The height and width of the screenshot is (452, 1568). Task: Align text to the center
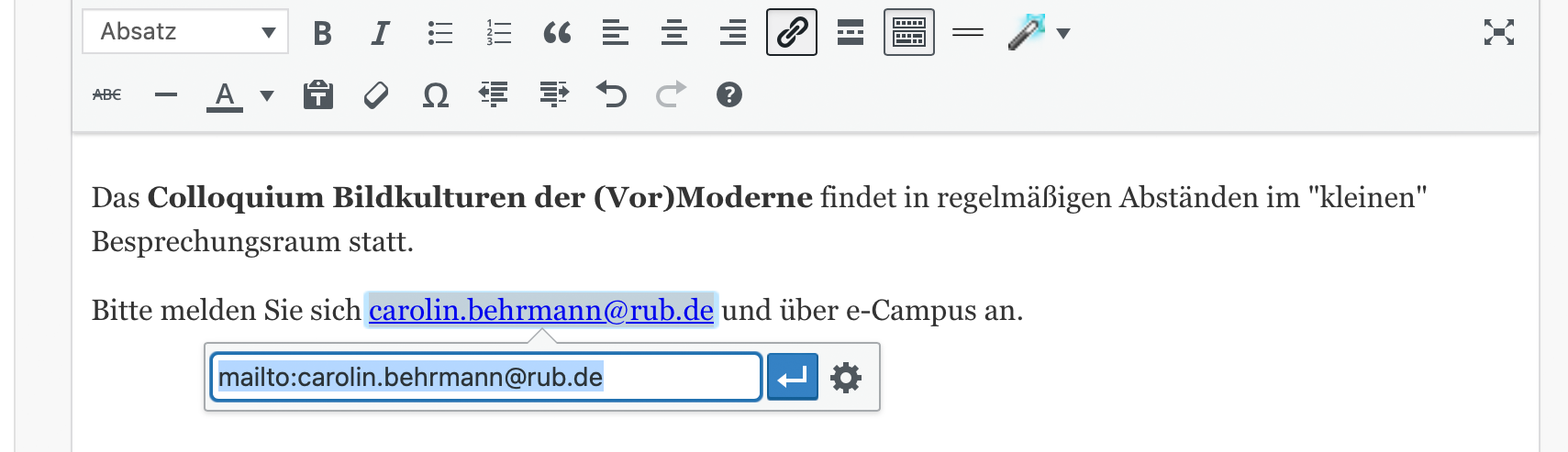pos(674,33)
